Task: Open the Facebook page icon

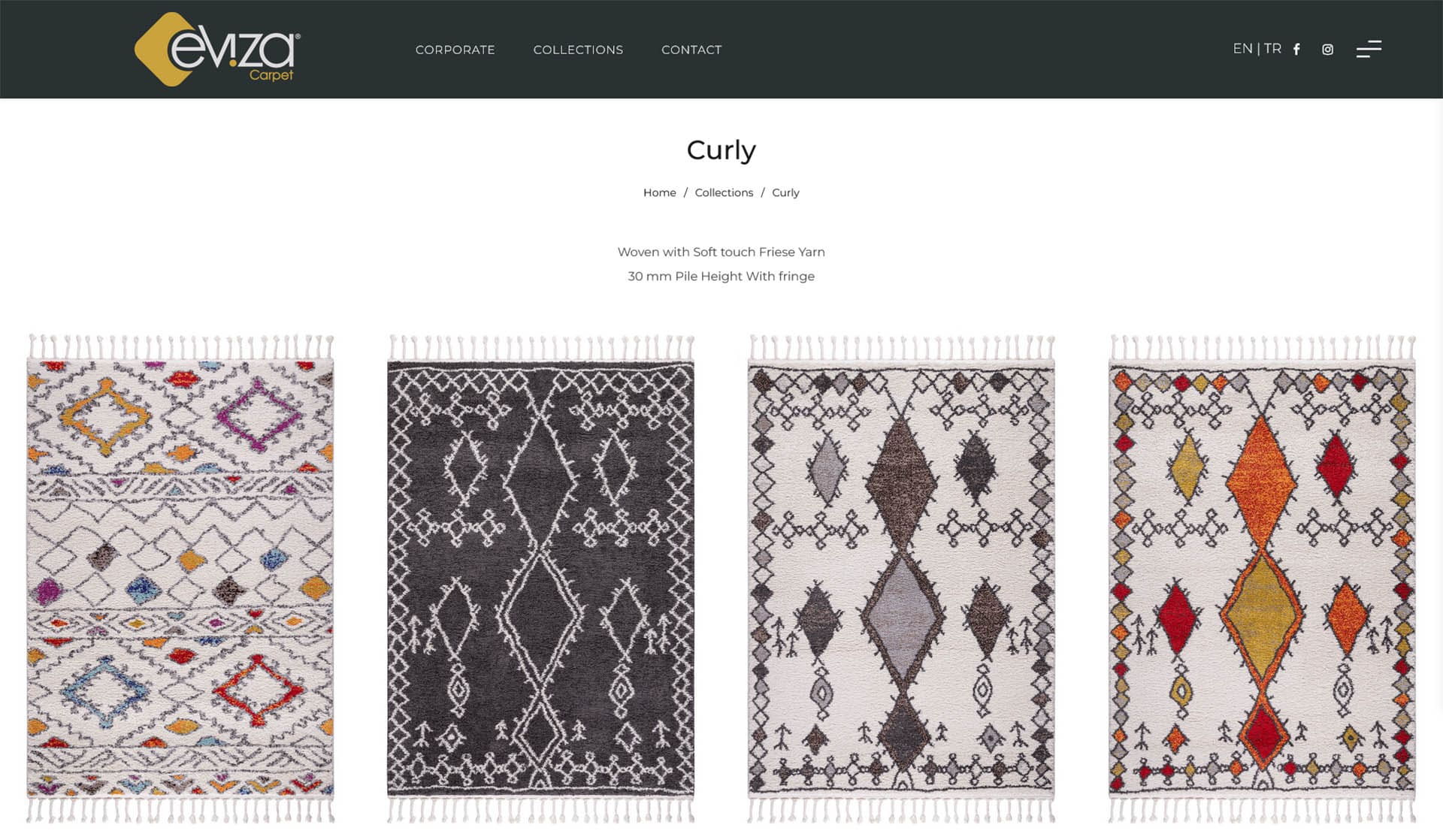Action: pyautogui.click(x=1296, y=50)
